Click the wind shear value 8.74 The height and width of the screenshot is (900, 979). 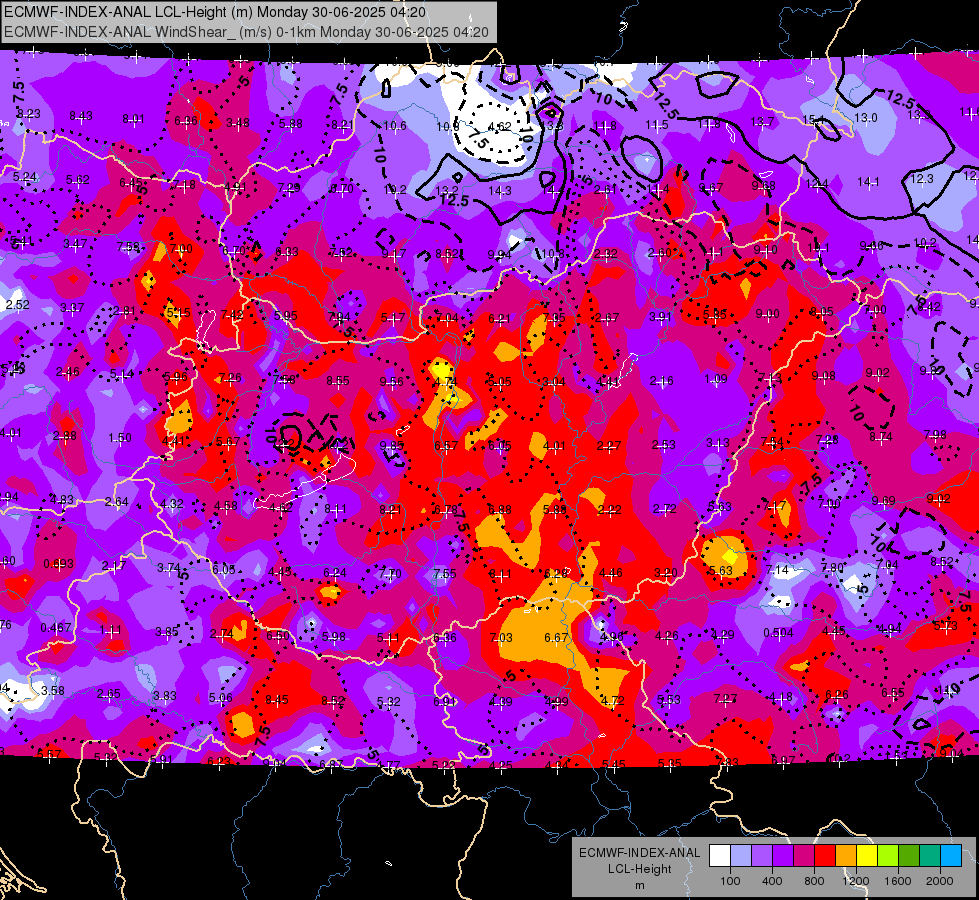tap(880, 437)
